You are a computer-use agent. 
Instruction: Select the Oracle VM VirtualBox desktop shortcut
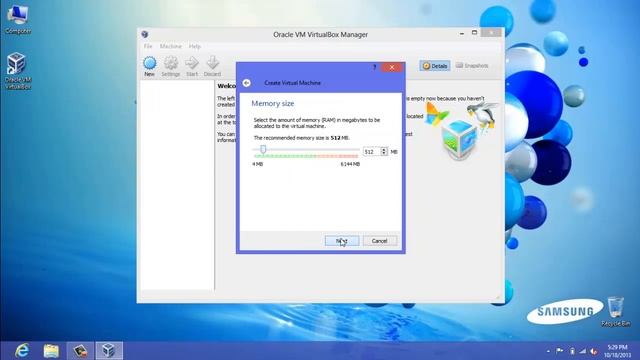(x=18, y=71)
